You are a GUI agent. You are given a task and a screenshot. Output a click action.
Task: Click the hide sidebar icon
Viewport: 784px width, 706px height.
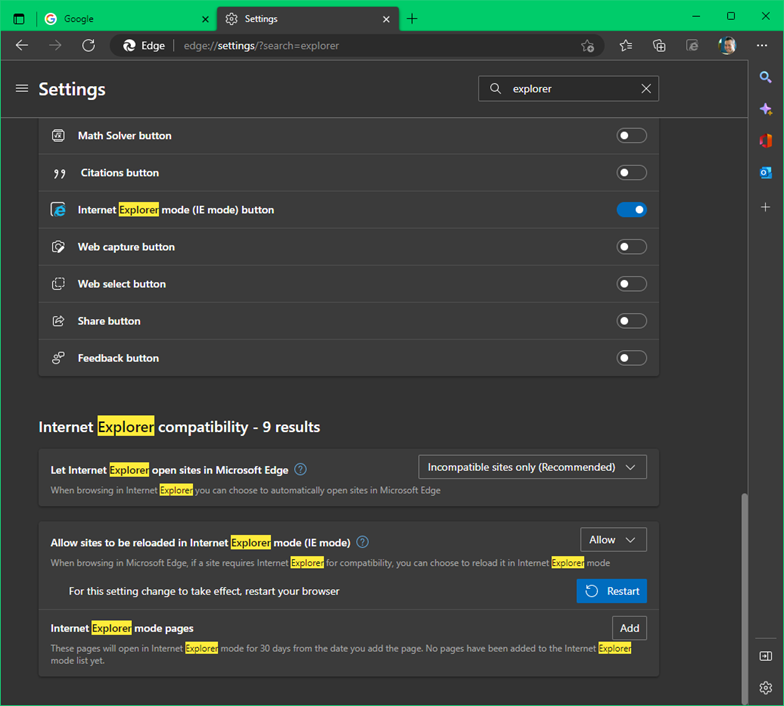pos(766,656)
